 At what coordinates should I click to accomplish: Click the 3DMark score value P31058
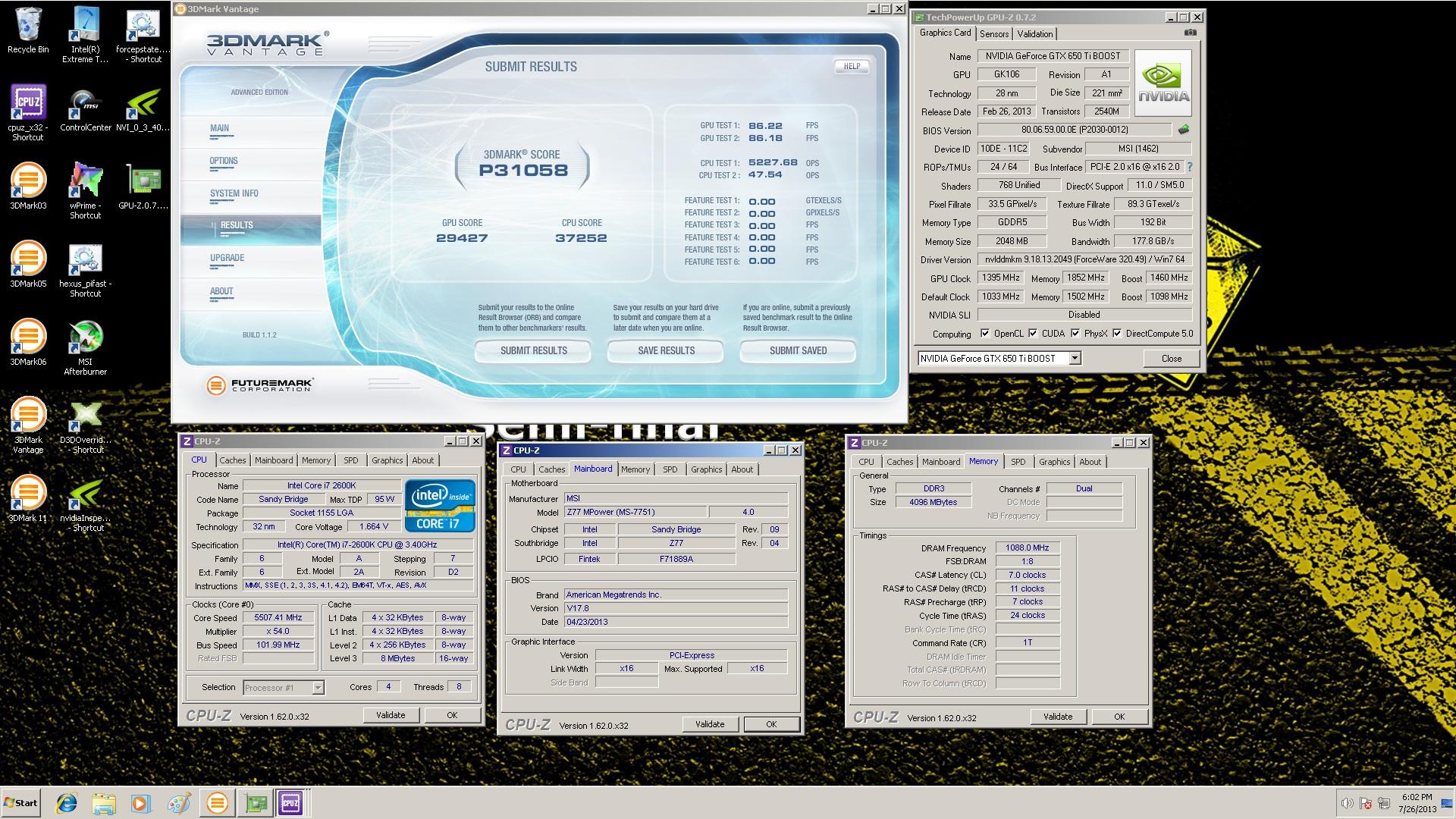click(x=523, y=170)
